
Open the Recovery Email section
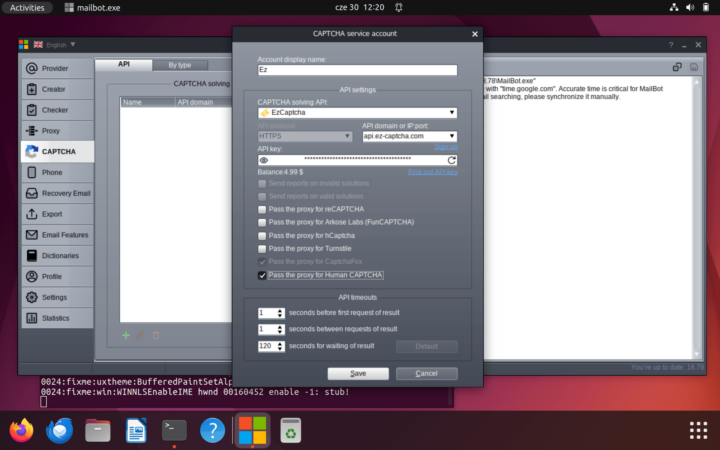(57, 193)
